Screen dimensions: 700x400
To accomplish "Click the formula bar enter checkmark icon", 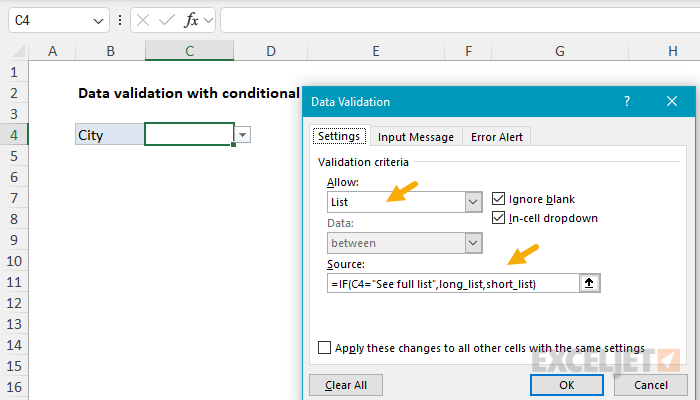I will (x=167, y=20).
